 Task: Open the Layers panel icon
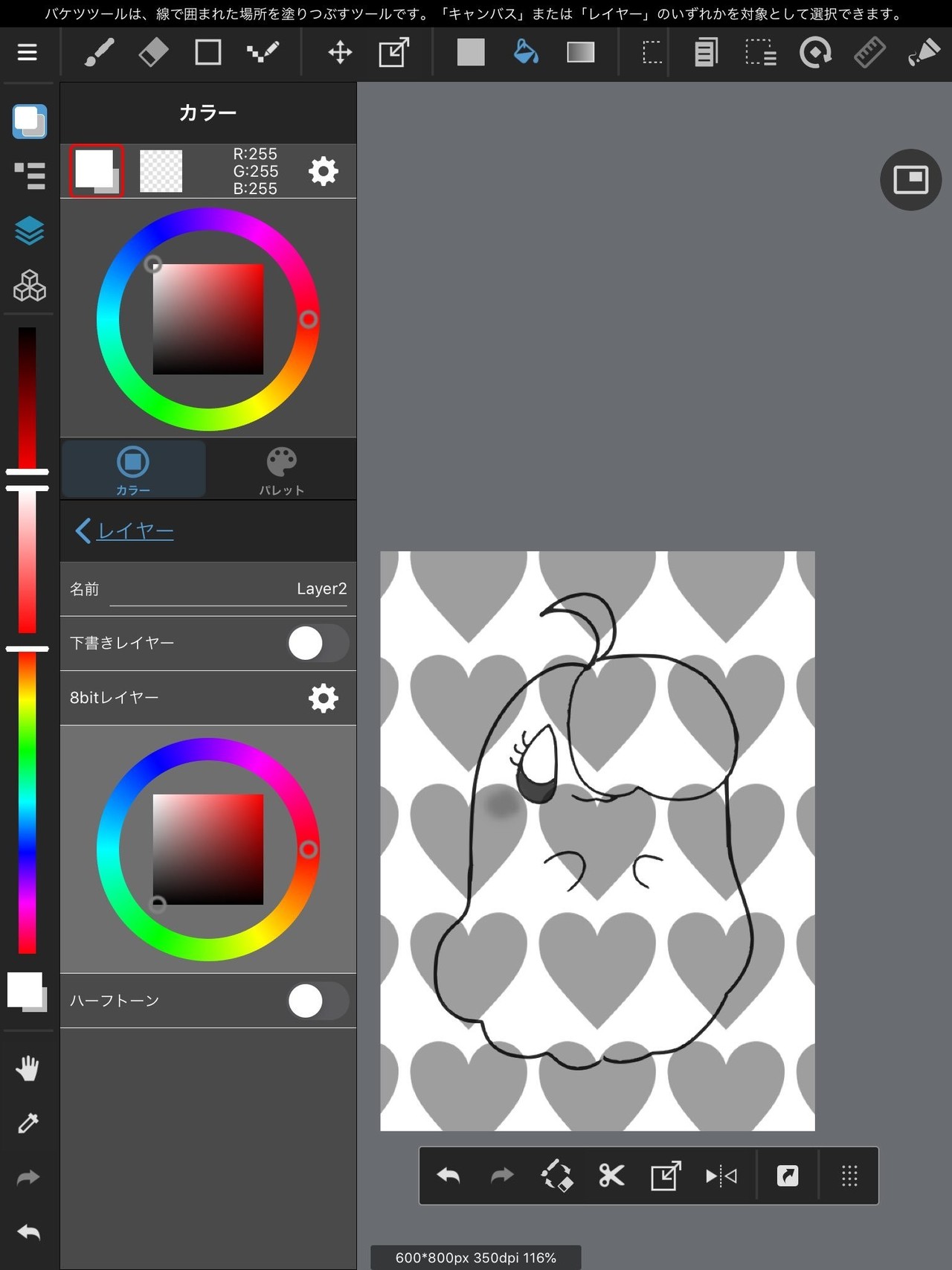coord(30,231)
